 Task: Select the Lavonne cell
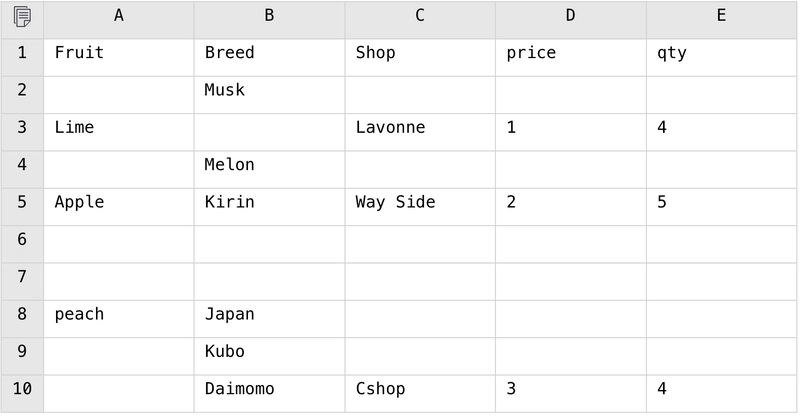(x=420, y=132)
